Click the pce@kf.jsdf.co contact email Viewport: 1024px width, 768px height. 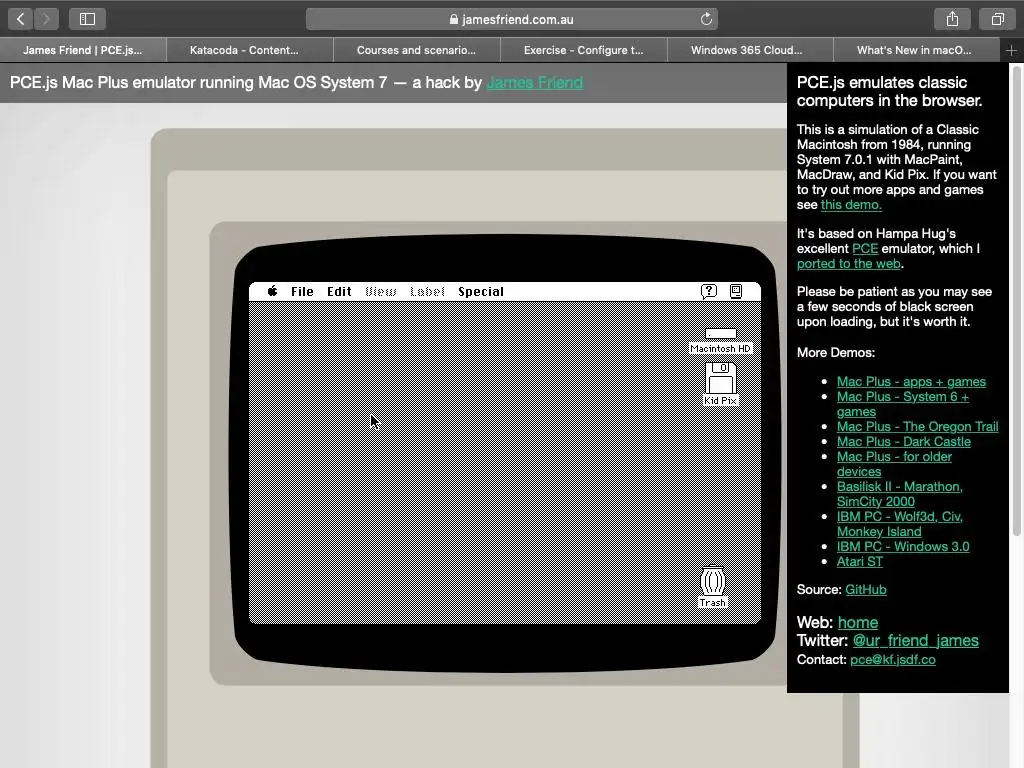892,660
